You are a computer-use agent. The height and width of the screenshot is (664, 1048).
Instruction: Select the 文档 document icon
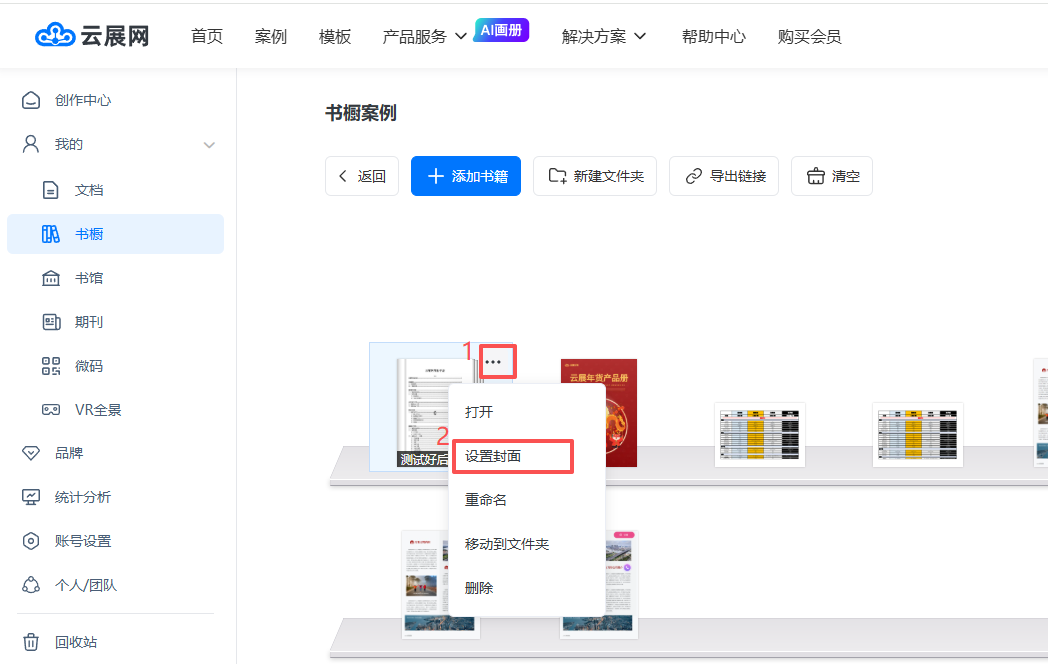point(51,190)
